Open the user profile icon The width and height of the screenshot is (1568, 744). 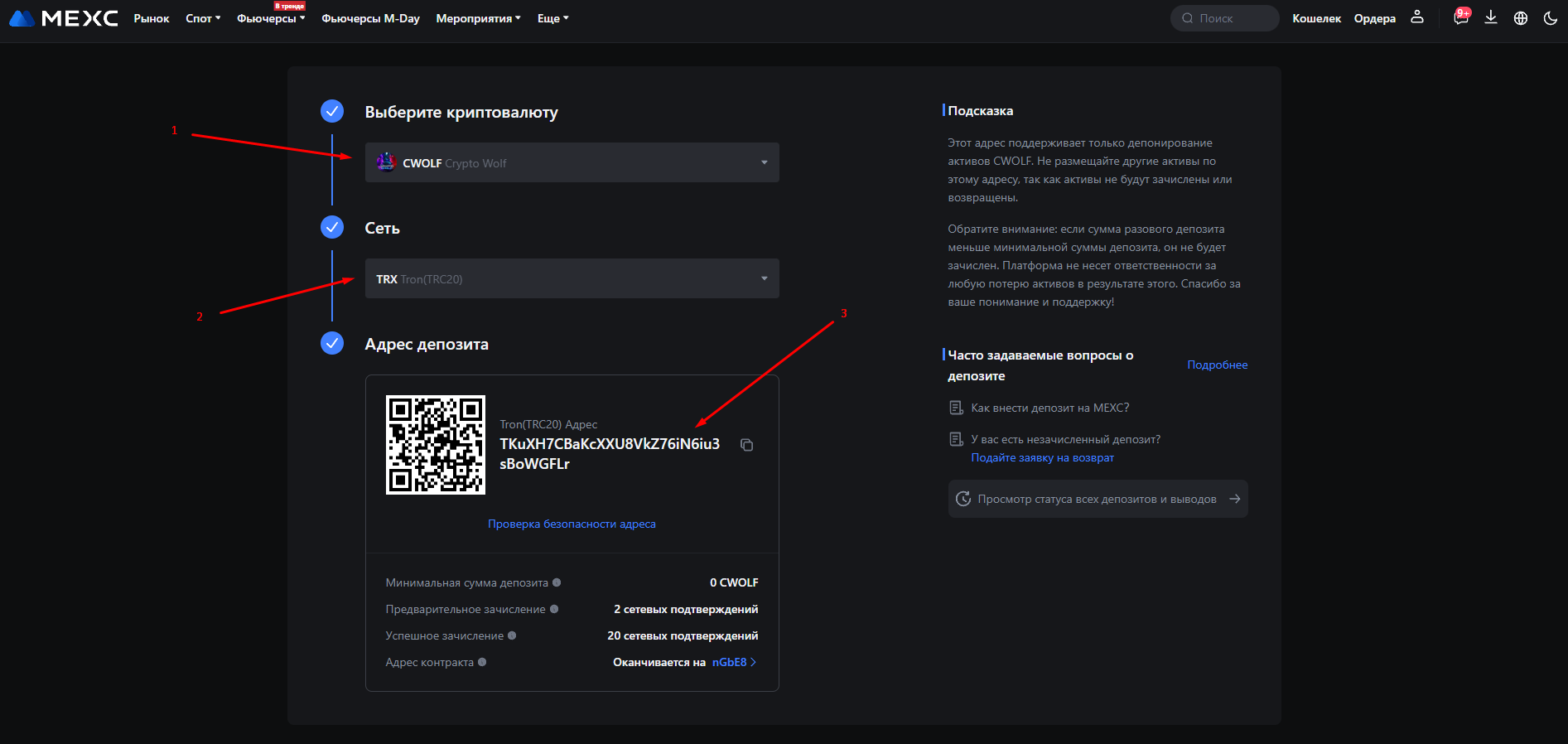pos(1417,17)
